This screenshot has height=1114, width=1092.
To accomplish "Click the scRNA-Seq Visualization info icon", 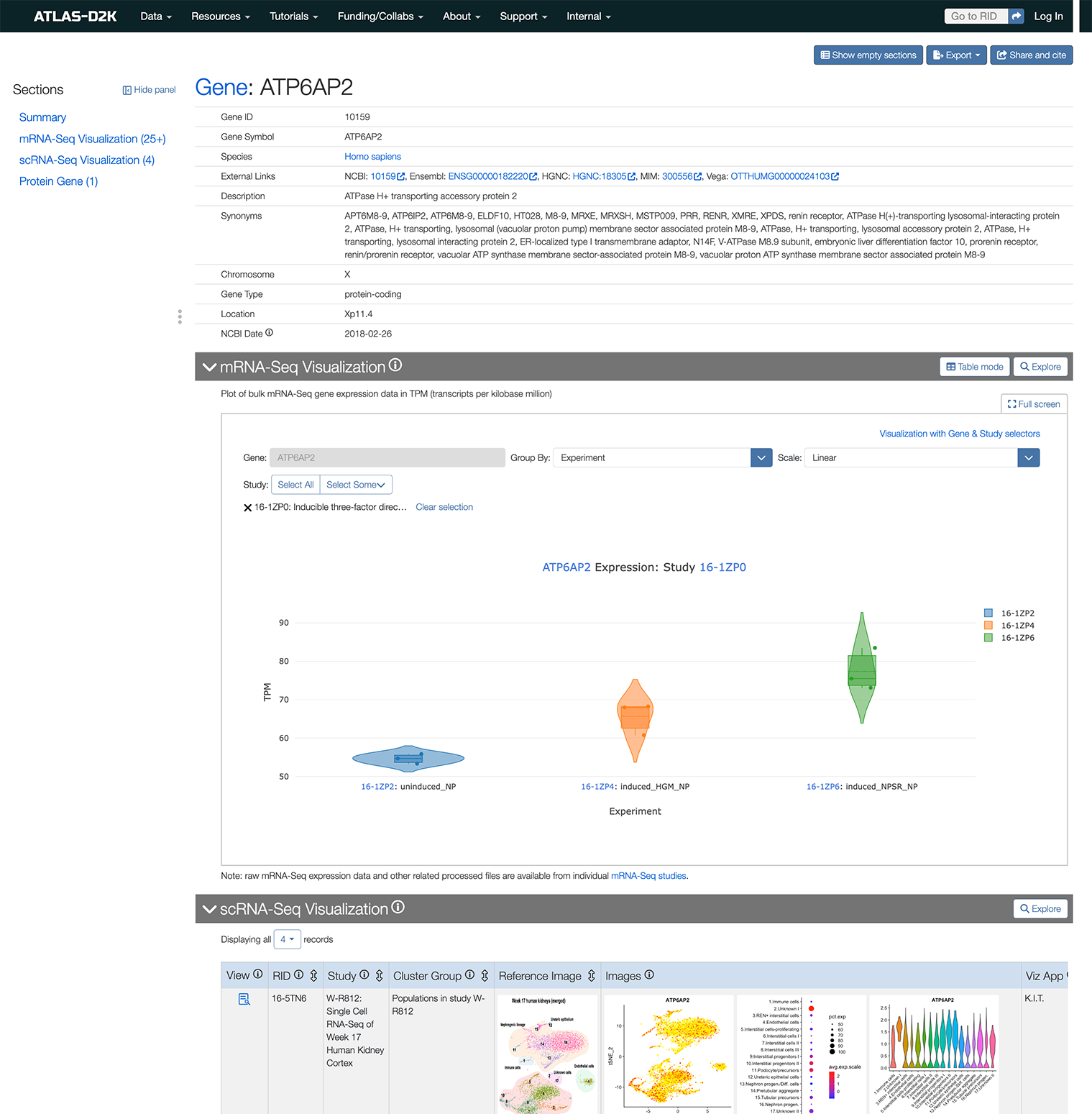I will pyautogui.click(x=398, y=908).
